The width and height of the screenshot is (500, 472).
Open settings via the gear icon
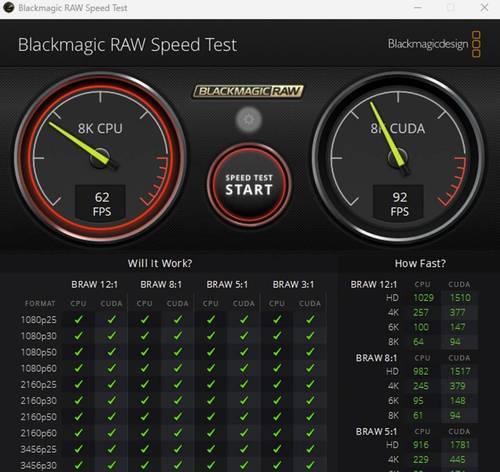(x=249, y=120)
